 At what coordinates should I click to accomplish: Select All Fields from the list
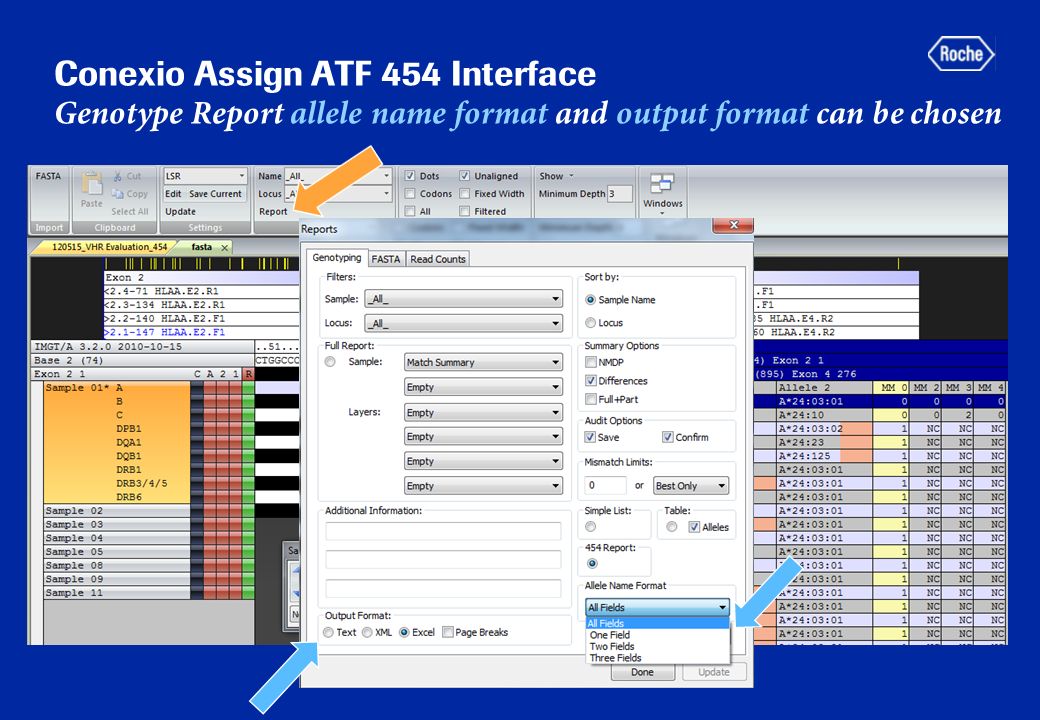point(657,623)
